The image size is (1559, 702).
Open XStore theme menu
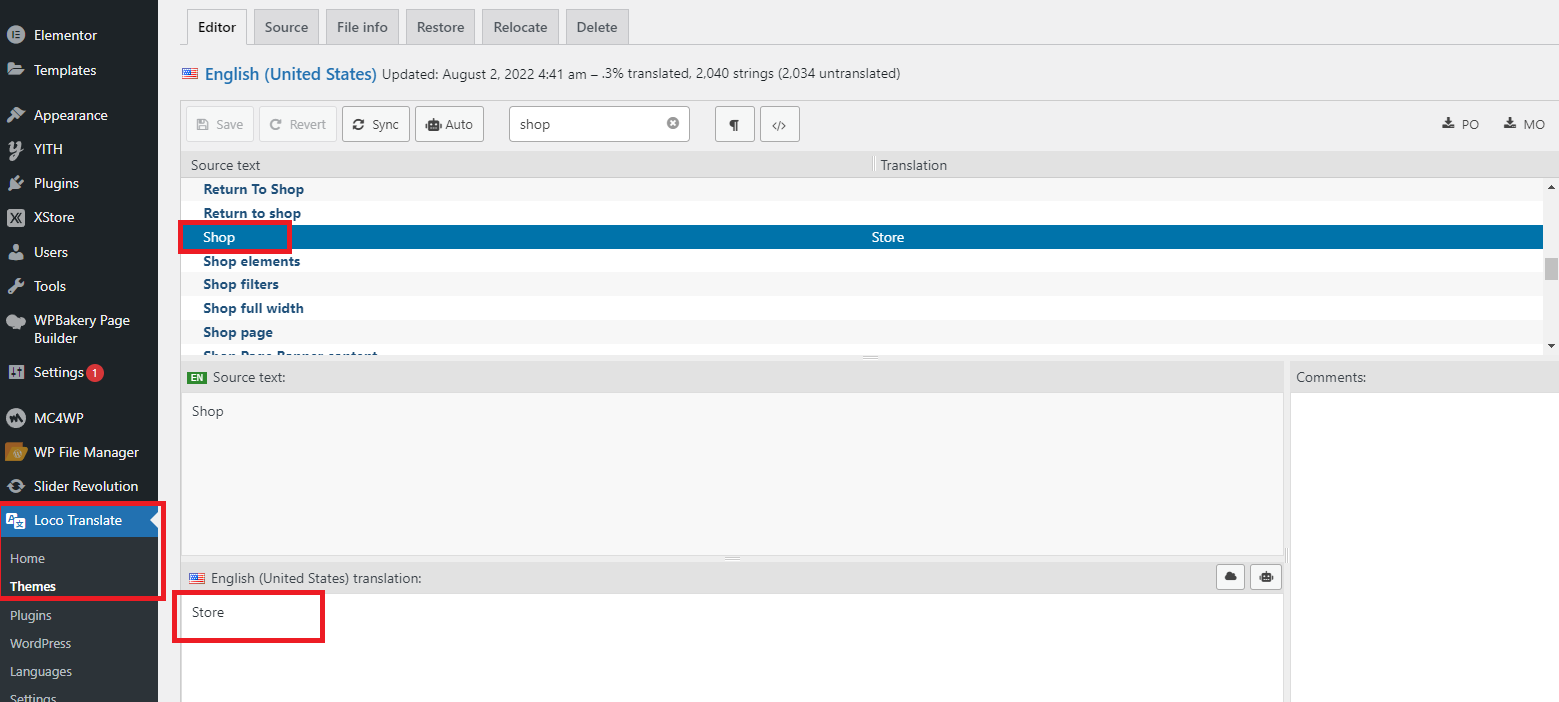coord(54,217)
